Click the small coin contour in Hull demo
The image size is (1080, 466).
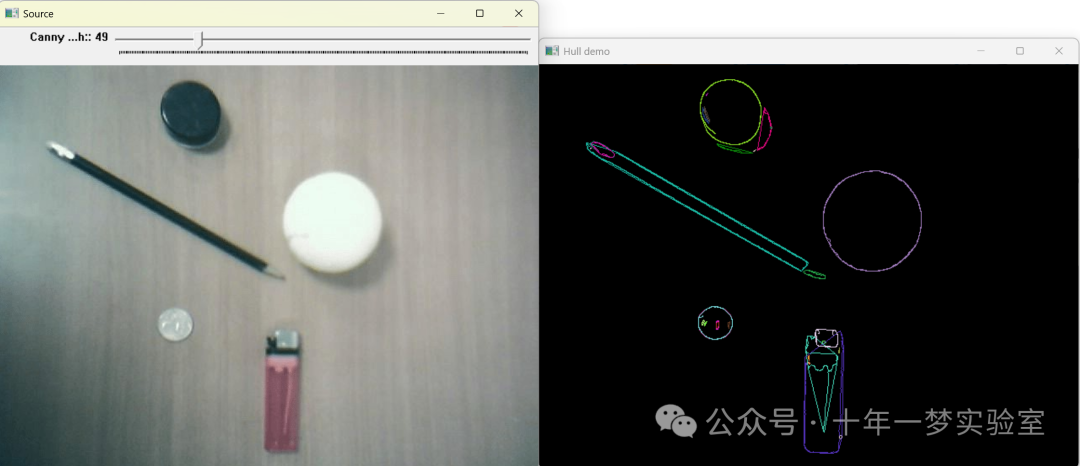point(715,323)
